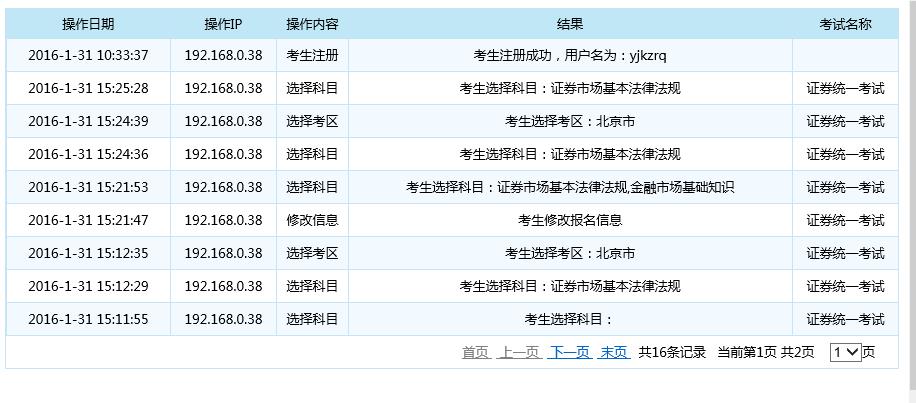Click the 结果 column header
Screen dimensions: 916x403
[x=570, y=24]
